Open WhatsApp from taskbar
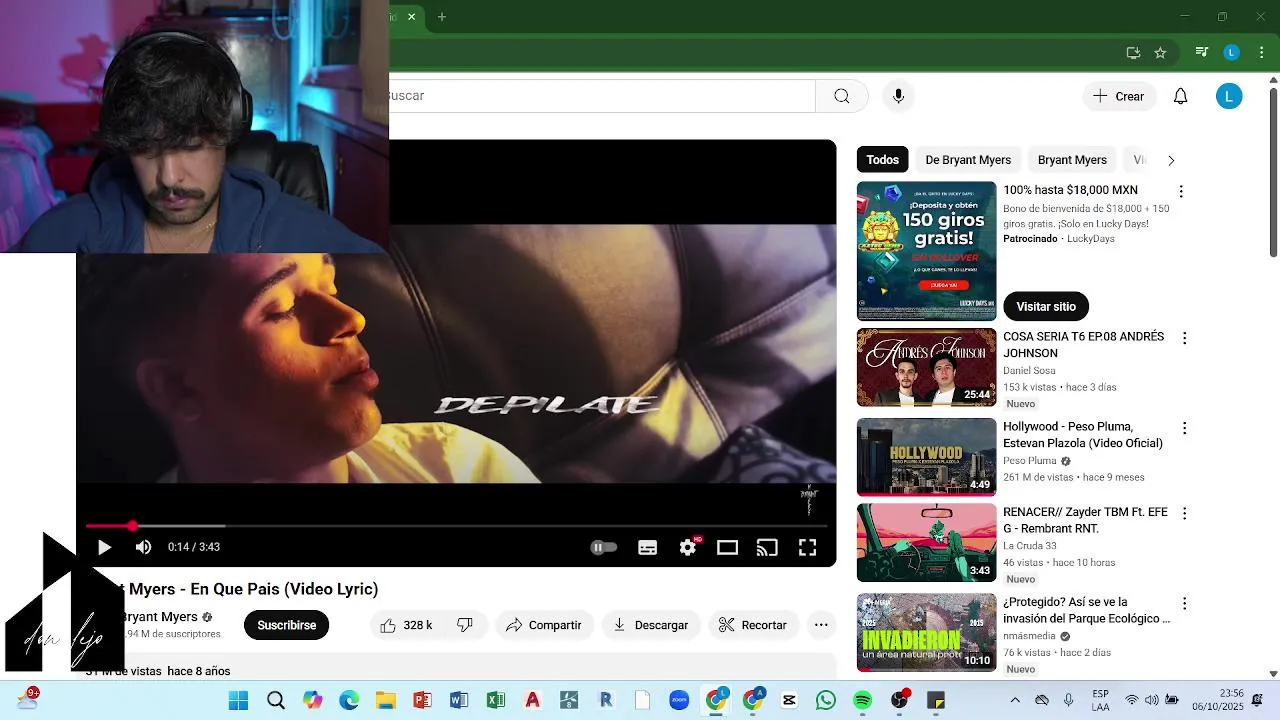The width and height of the screenshot is (1280, 720). [x=826, y=701]
